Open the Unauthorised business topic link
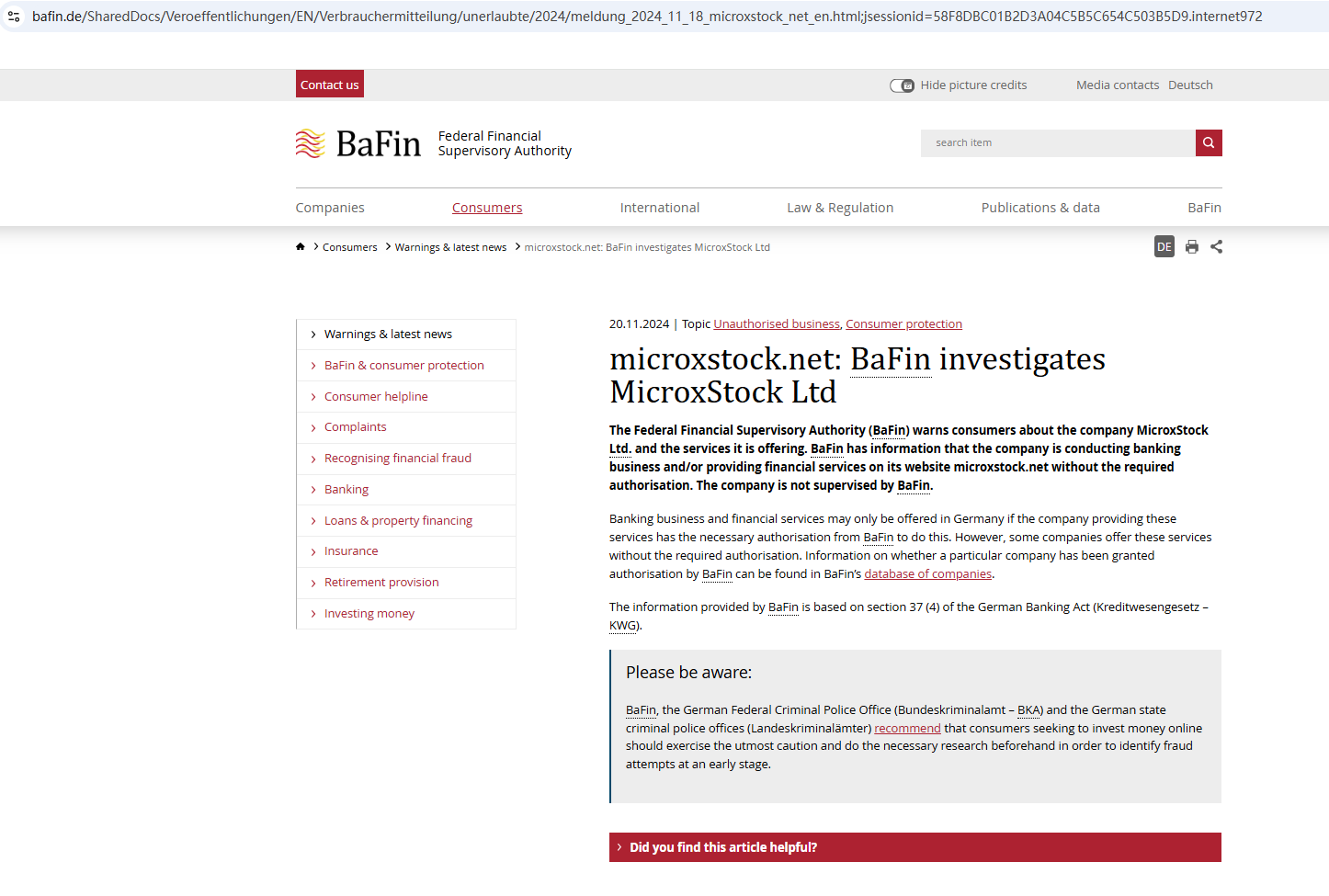This screenshot has width=1329, height=896. click(x=777, y=324)
